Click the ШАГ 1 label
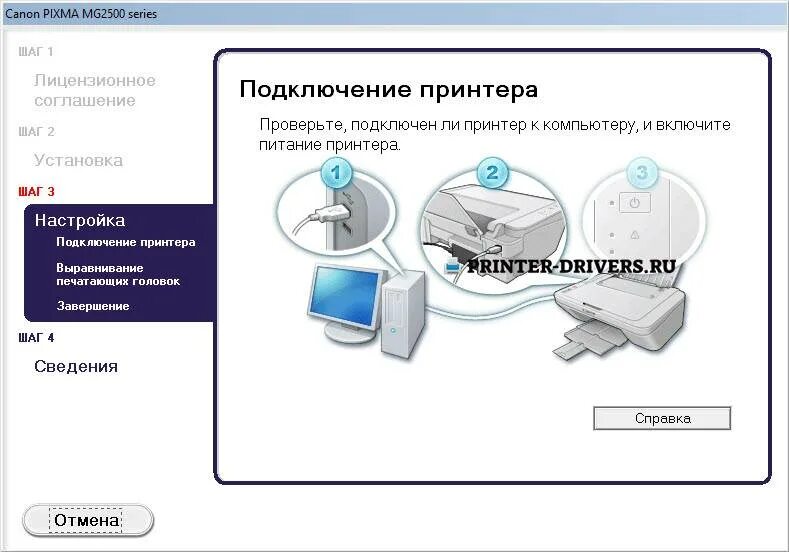Screen dimensions: 789x552 point(36,51)
